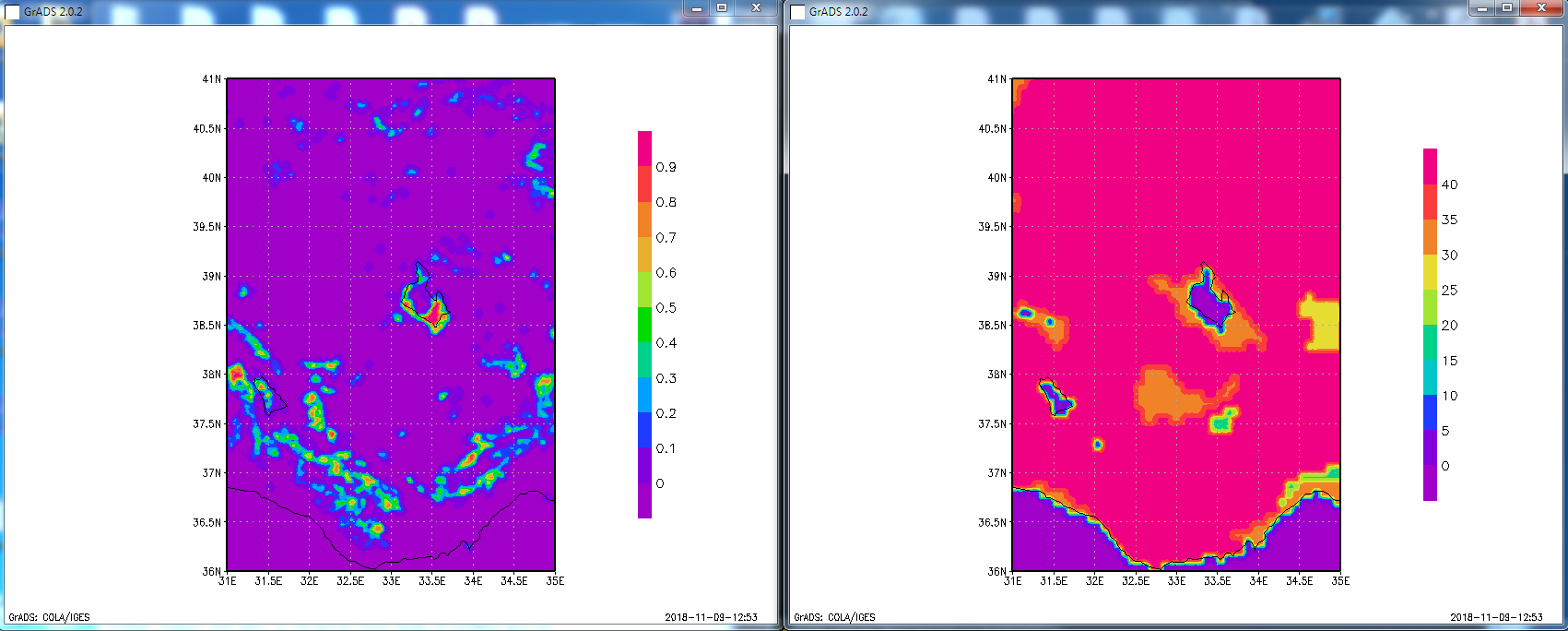Select the left window's 'GrADS 2.0.2' title text
This screenshot has width=1568, height=631.
[x=53, y=12]
